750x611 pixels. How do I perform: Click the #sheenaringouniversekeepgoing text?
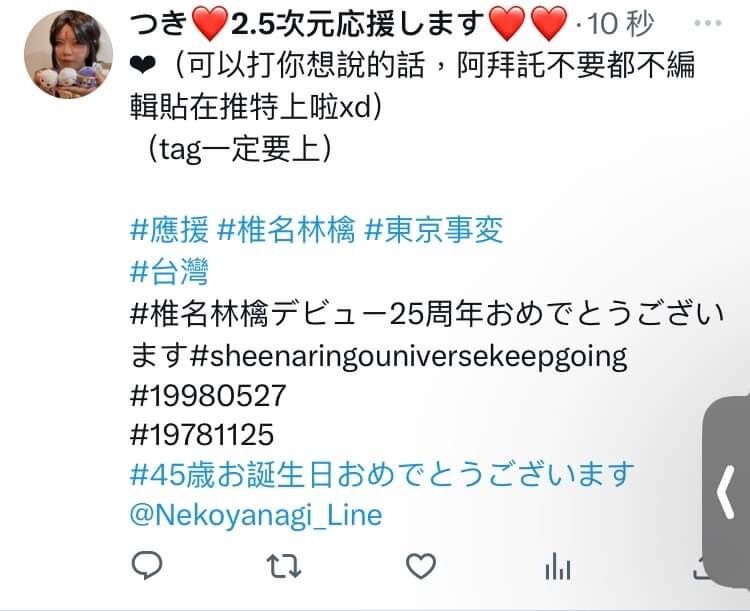pyautogui.click(x=408, y=357)
